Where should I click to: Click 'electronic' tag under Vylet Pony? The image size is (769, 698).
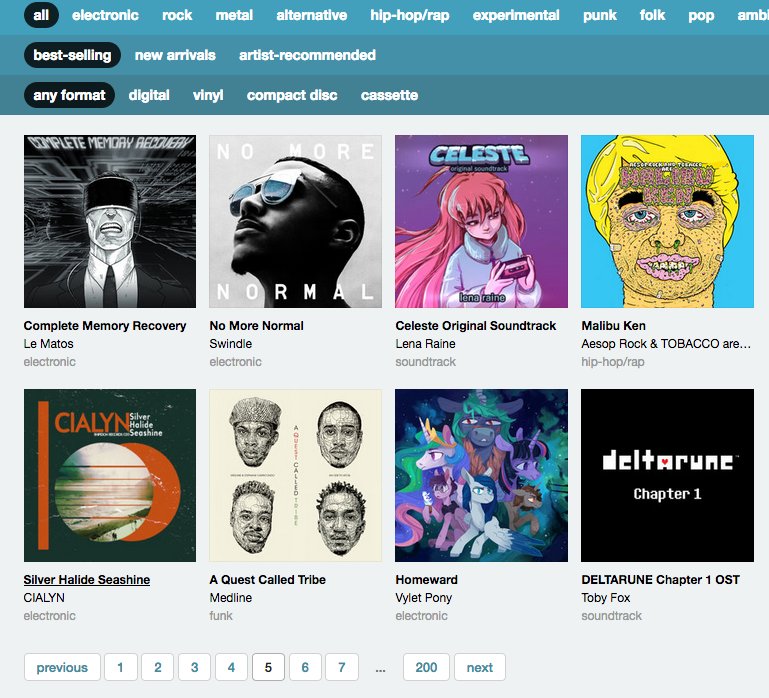[x=421, y=616]
